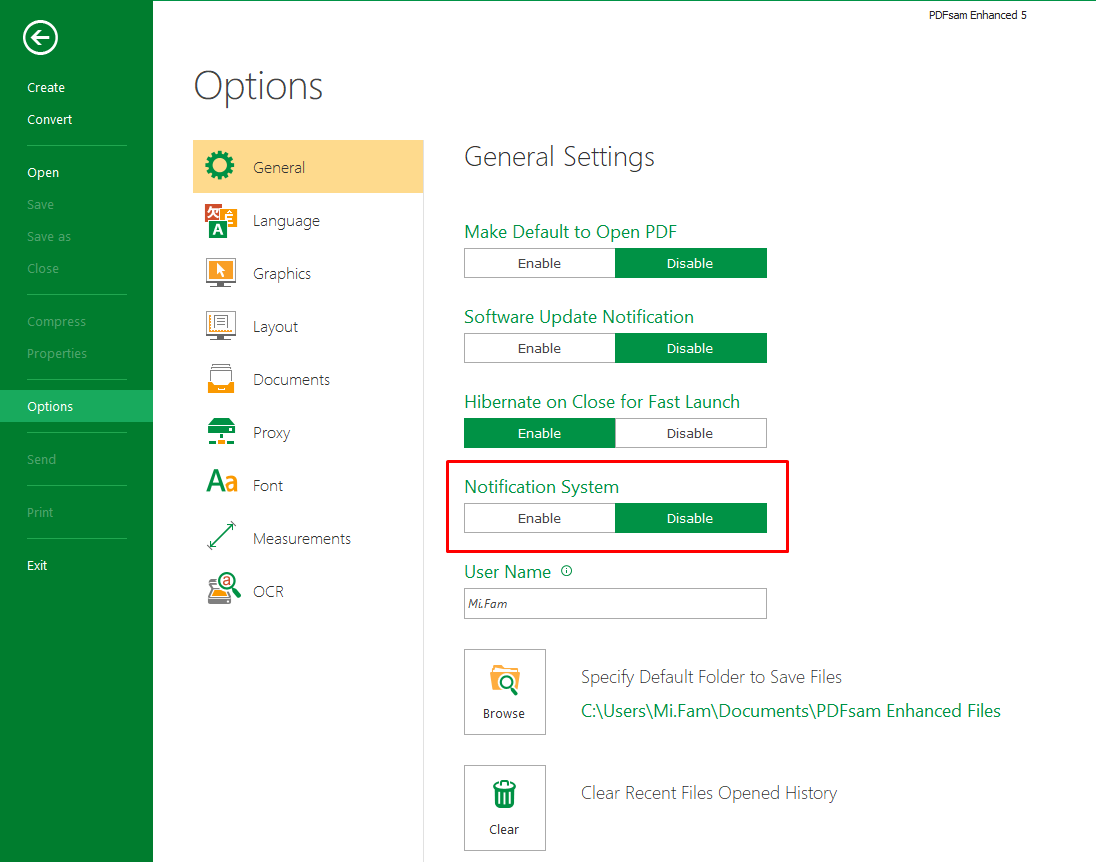Click the Browse folder magnifier icon
The image size is (1096, 862).
(505, 680)
